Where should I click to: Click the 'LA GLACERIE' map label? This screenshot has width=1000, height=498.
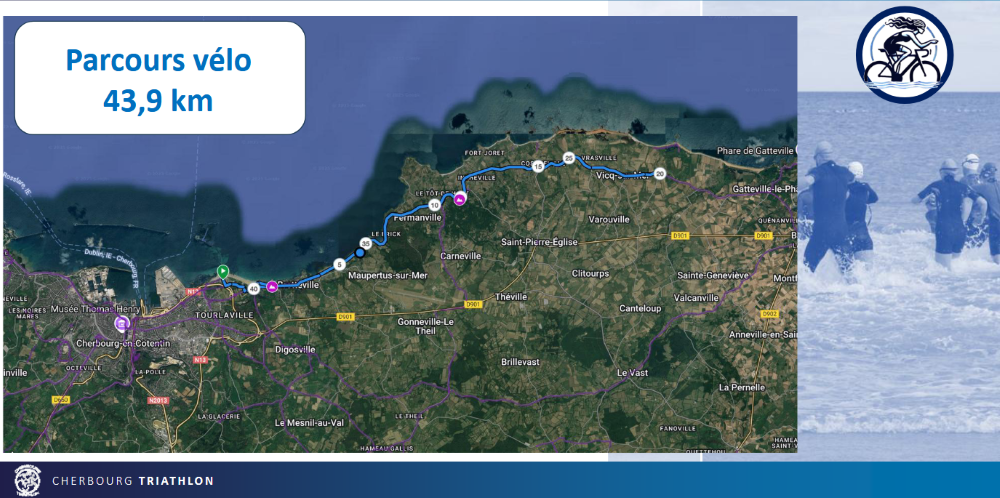(219, 416)
